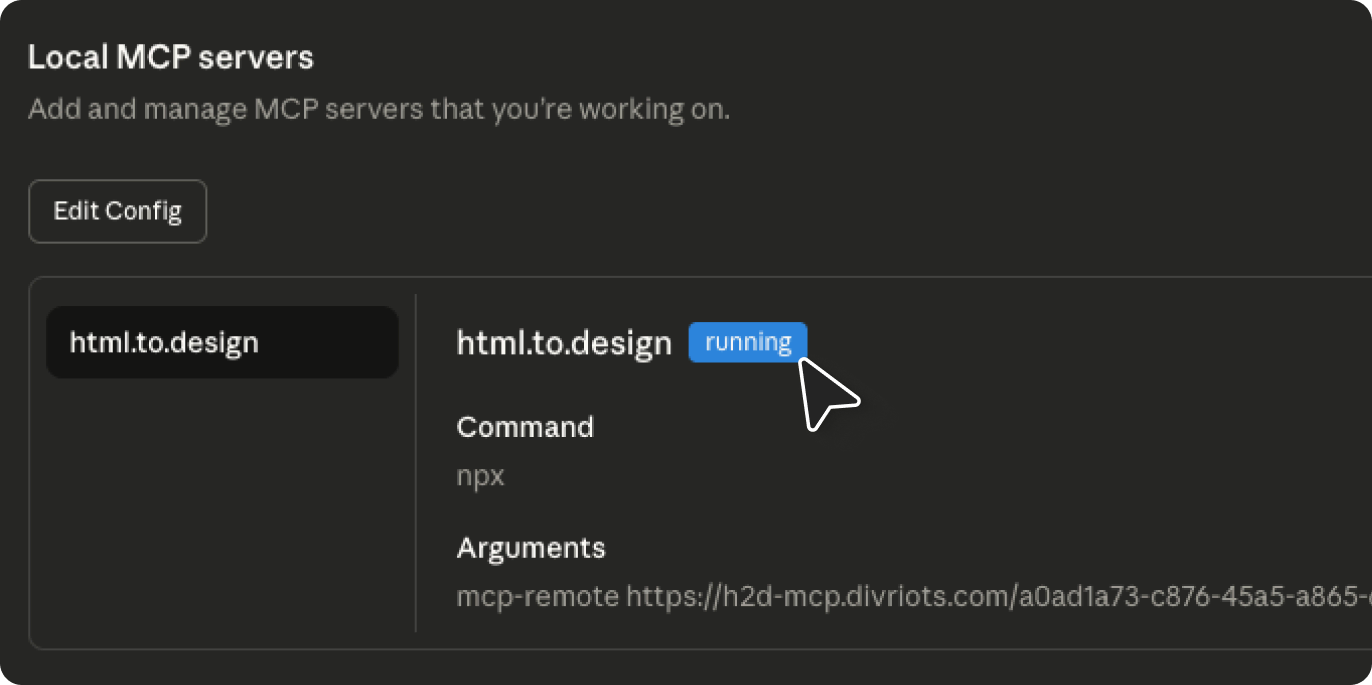Click the mcp-remote argument text

pyautogui.click(x=537, y=596)
